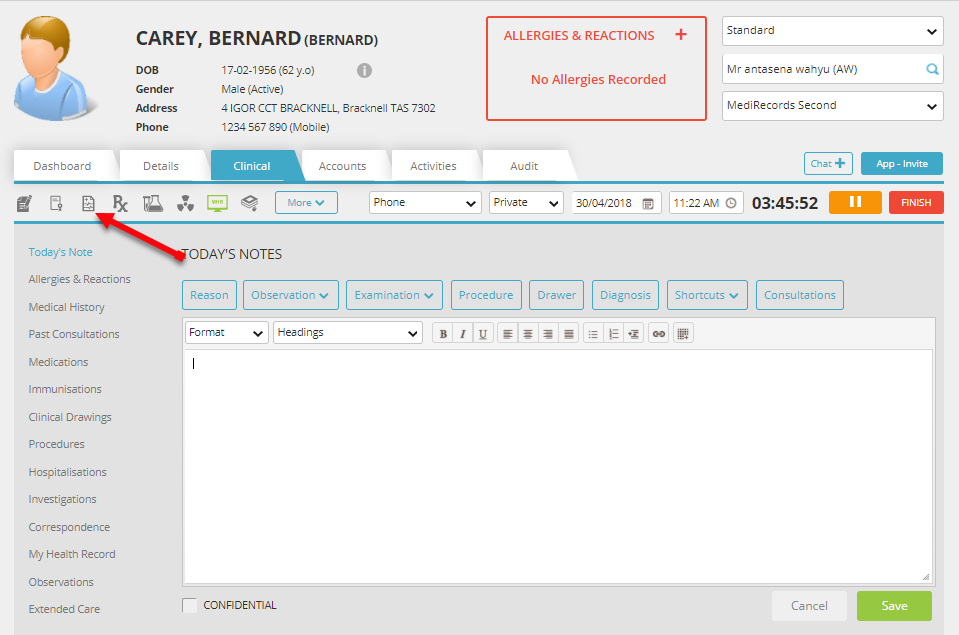Open the ECG results document icon
The height and width of the screenshot is (635, 959).
[x=88, y=203]
